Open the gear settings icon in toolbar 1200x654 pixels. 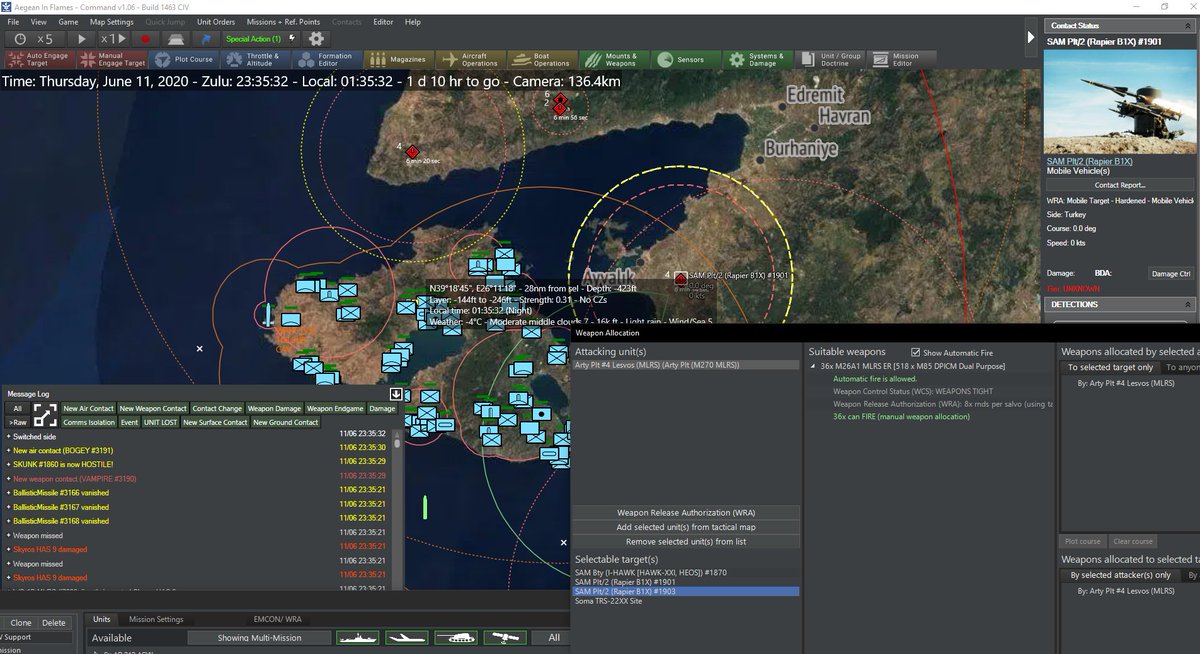click(x=317, y=39)
